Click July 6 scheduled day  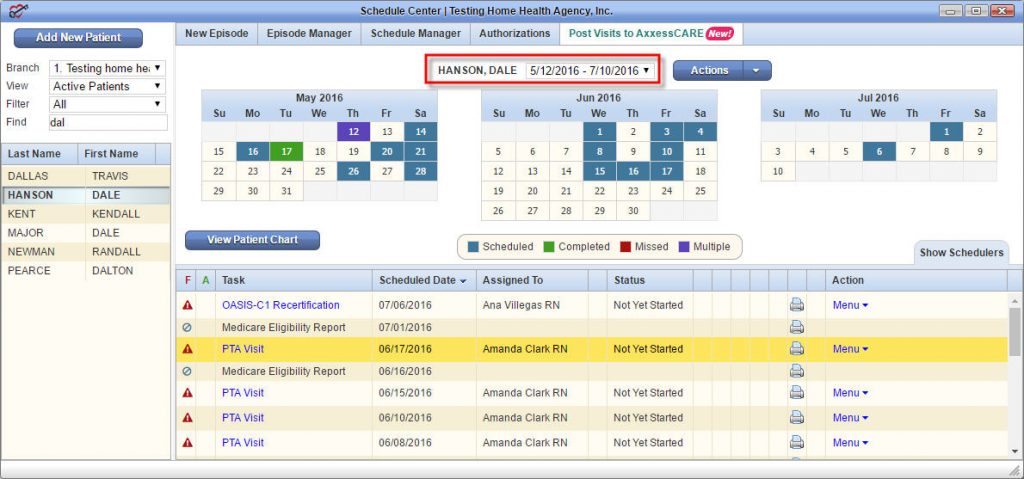878,152
